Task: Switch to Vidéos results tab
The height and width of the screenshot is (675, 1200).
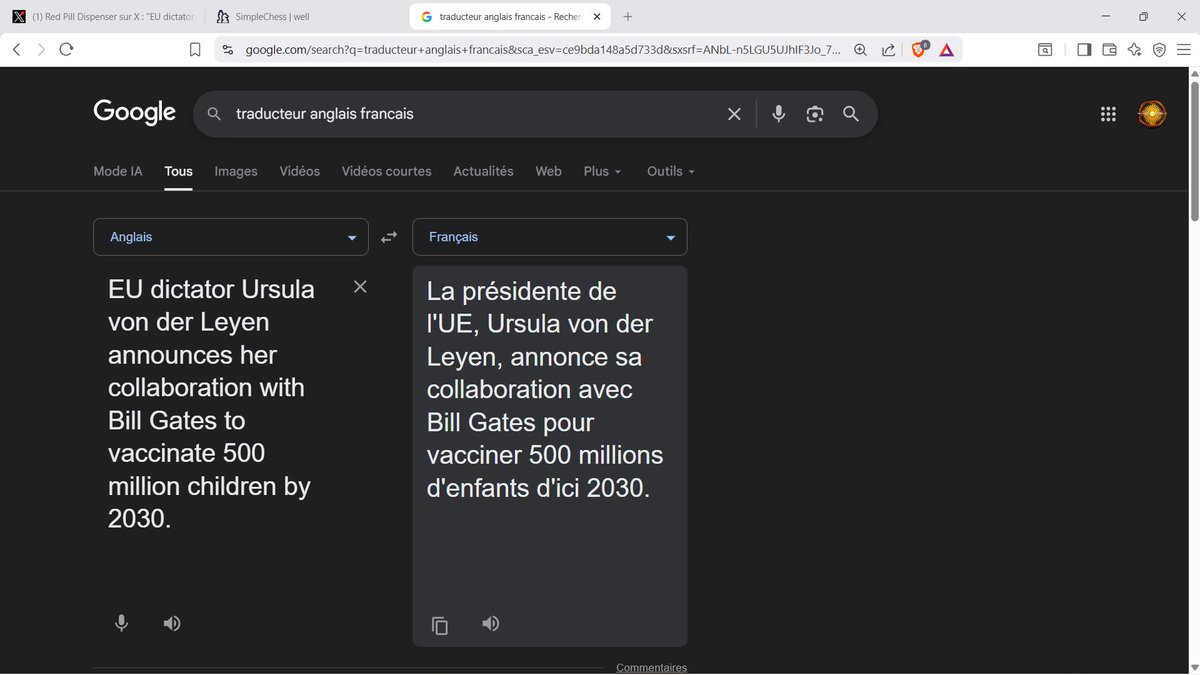Action: click(x=300, y=171)
